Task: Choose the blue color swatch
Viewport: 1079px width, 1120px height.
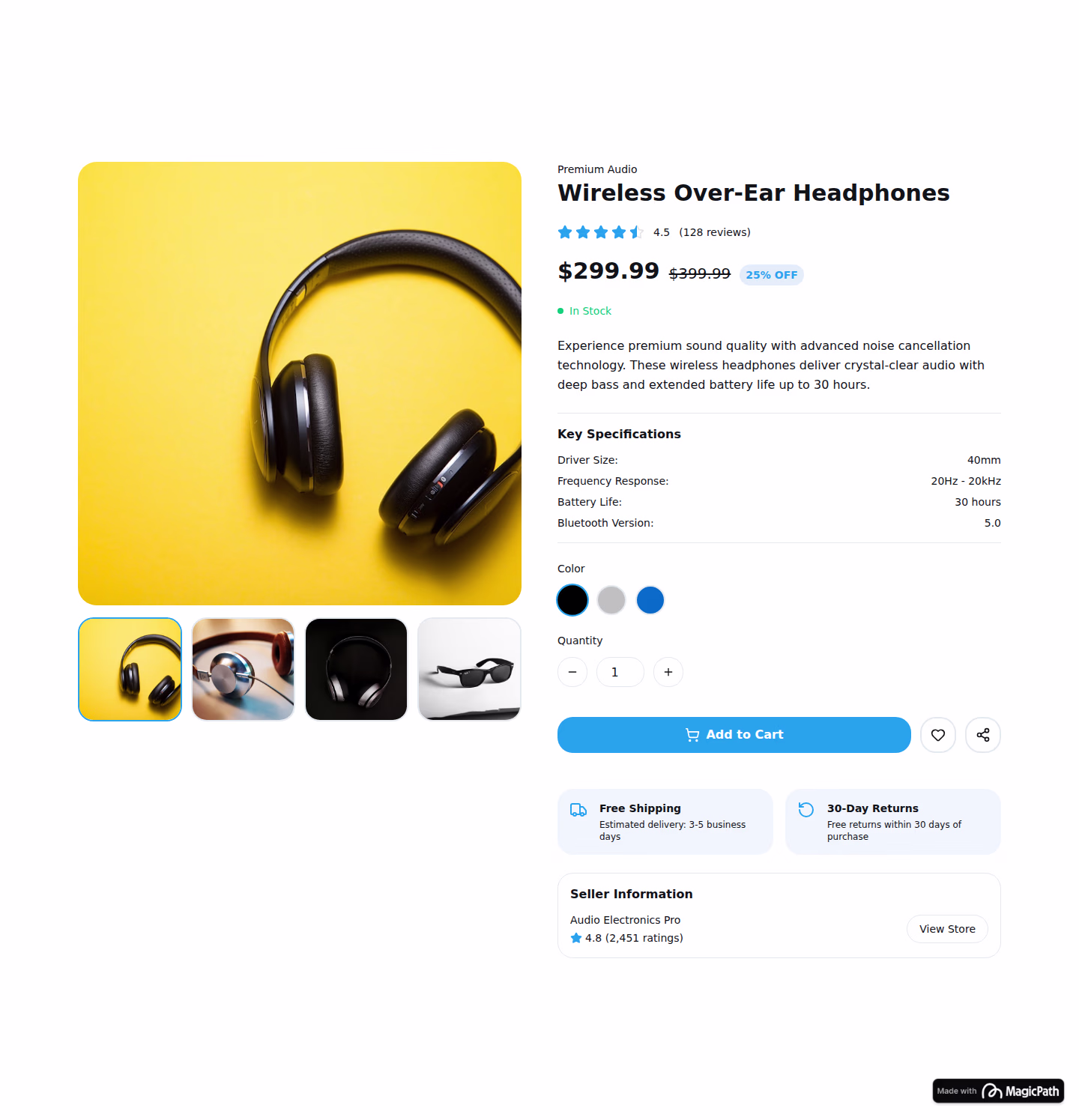Action: click(650, 600)
